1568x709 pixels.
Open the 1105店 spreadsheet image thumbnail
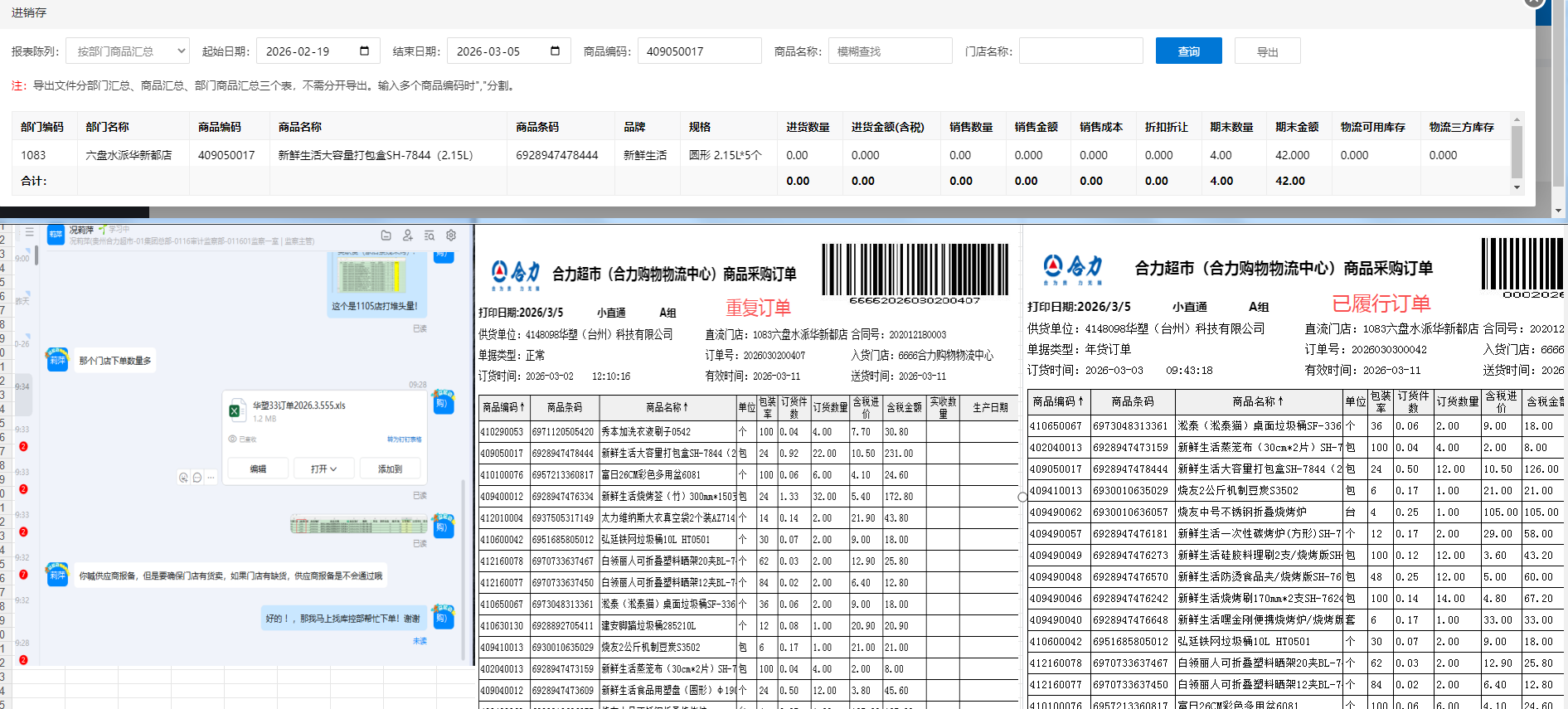click(x=370, y=275)
